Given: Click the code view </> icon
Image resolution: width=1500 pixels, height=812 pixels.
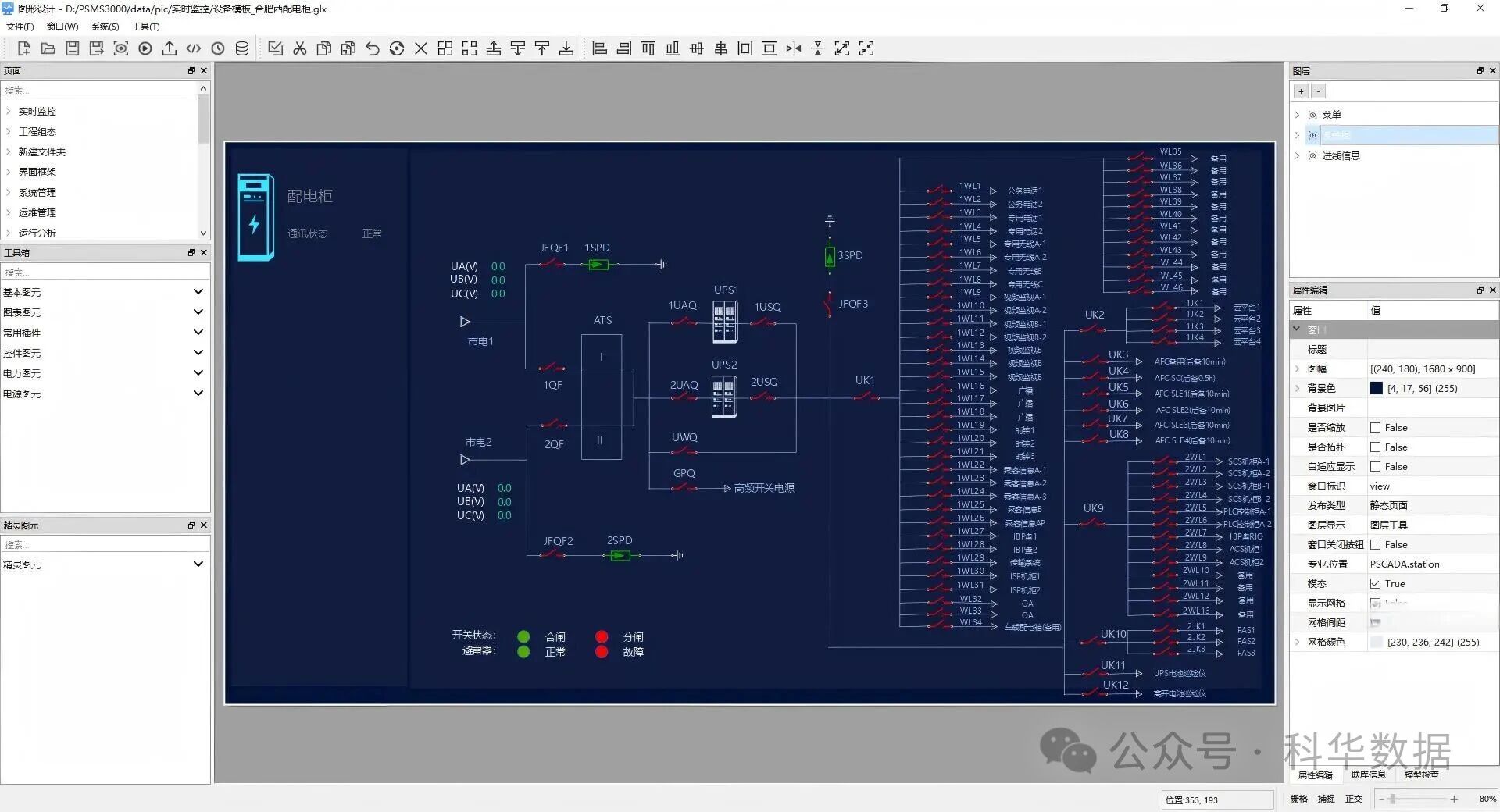Looking at the screenshot, I should coord(194,48).
